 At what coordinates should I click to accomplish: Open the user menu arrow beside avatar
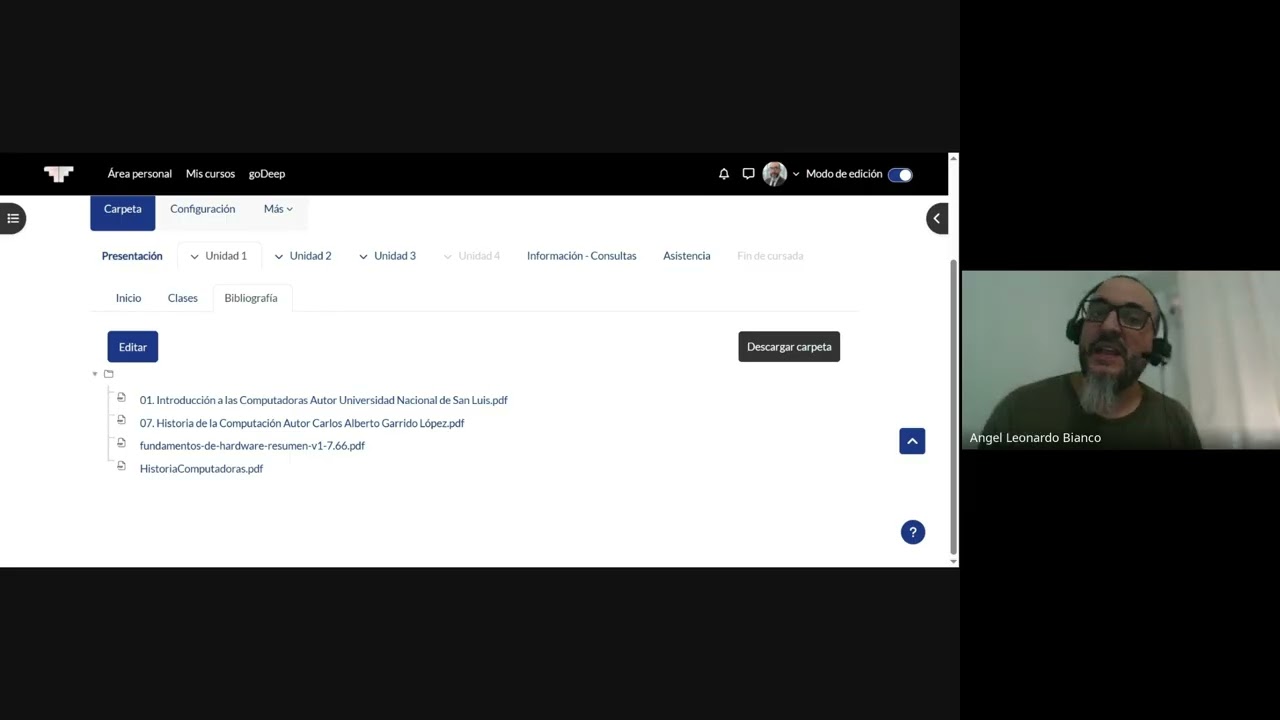[796, 174]
